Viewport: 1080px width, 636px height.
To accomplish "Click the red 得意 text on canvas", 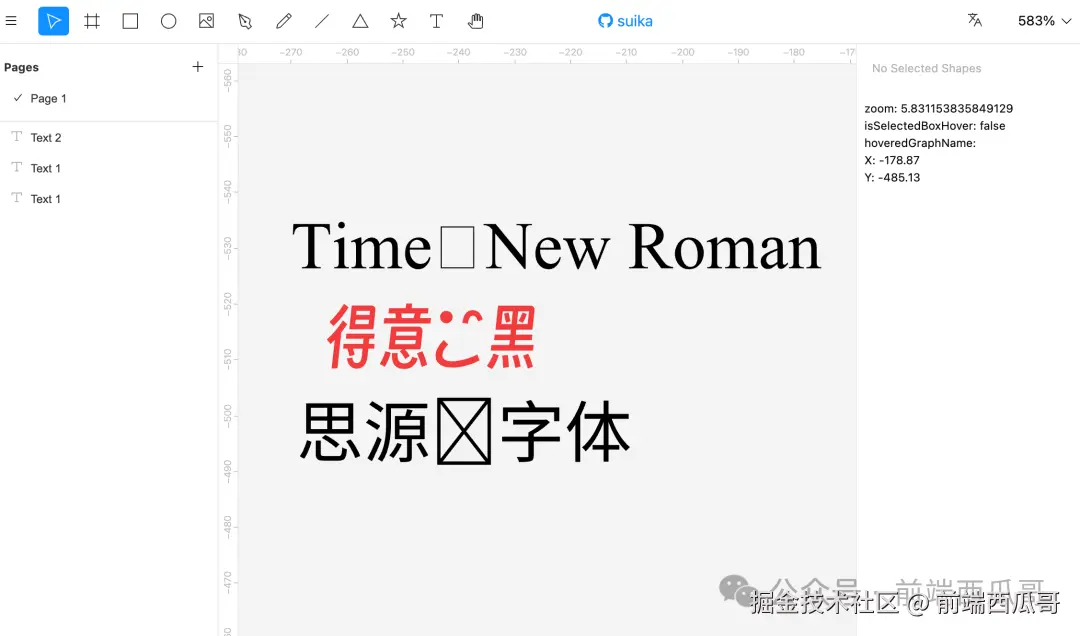I will point(431,336).
